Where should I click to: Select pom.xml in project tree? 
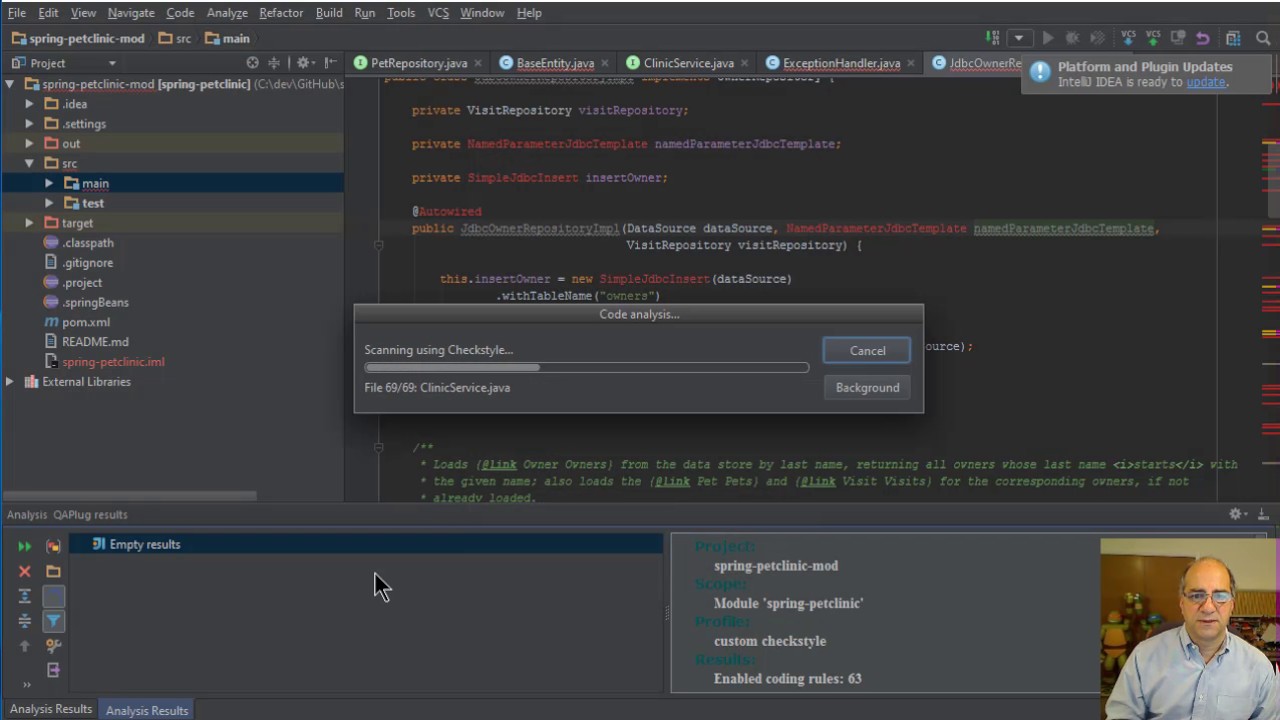point(86,322)
